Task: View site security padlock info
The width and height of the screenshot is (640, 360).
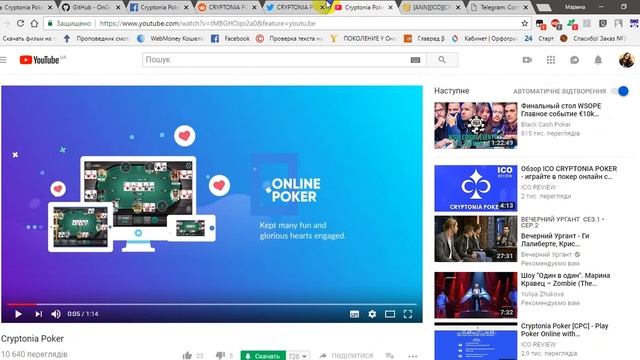Action: (50, 23)
